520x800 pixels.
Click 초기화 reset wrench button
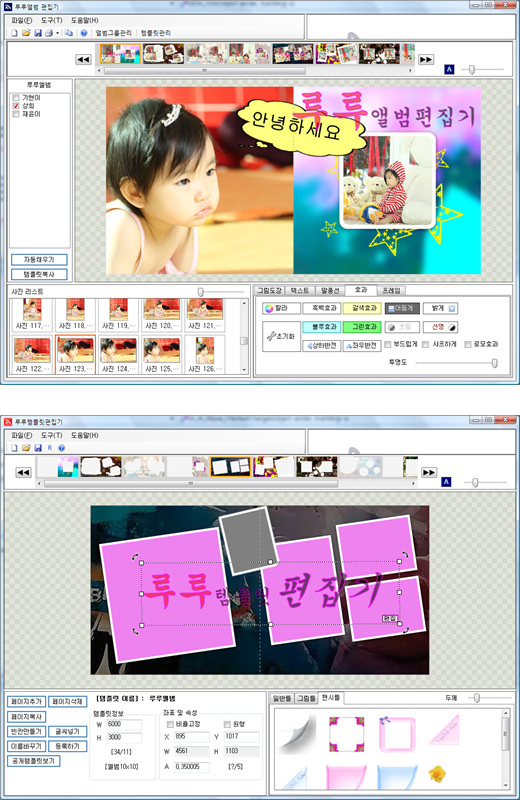pos(281,336)
